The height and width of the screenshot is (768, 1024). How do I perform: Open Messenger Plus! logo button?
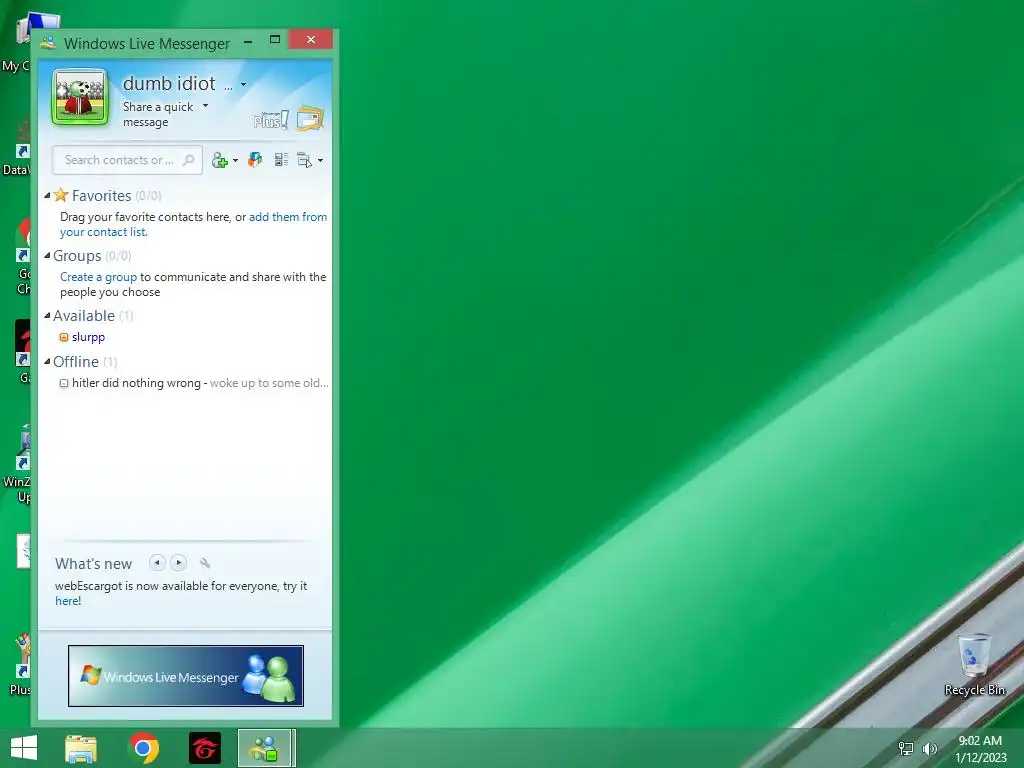[270, 120]
